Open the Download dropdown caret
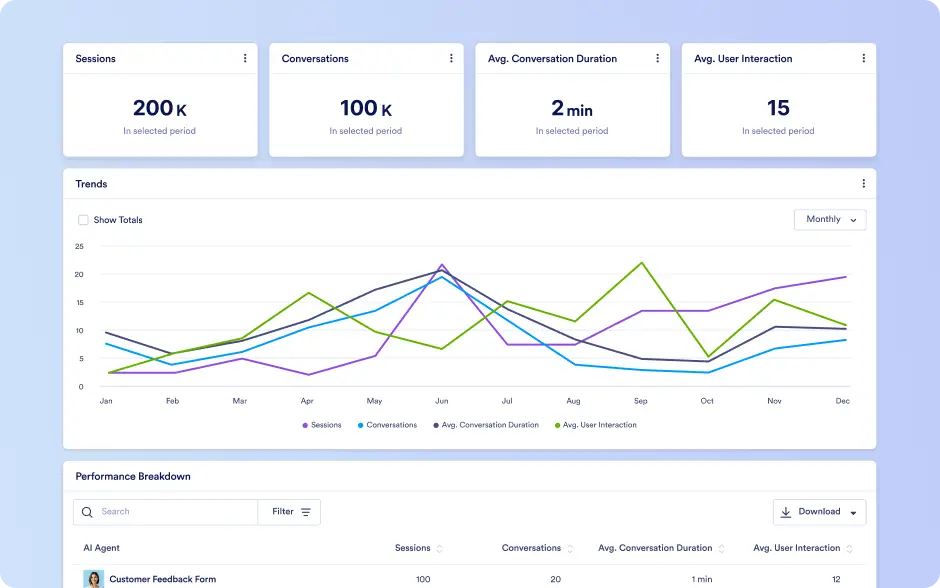Screen dimensions: 940x588 [853, 512]
